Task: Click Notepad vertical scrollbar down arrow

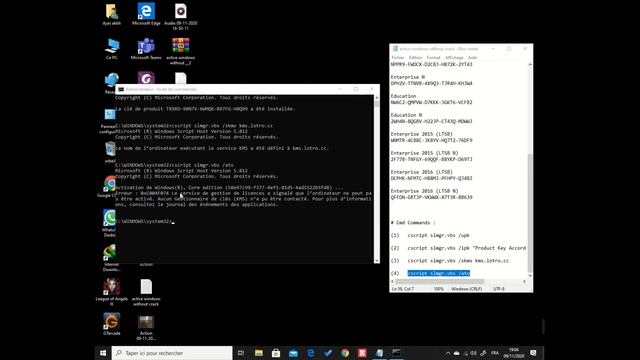Action: pyautogui.click(x=530, y=276)
